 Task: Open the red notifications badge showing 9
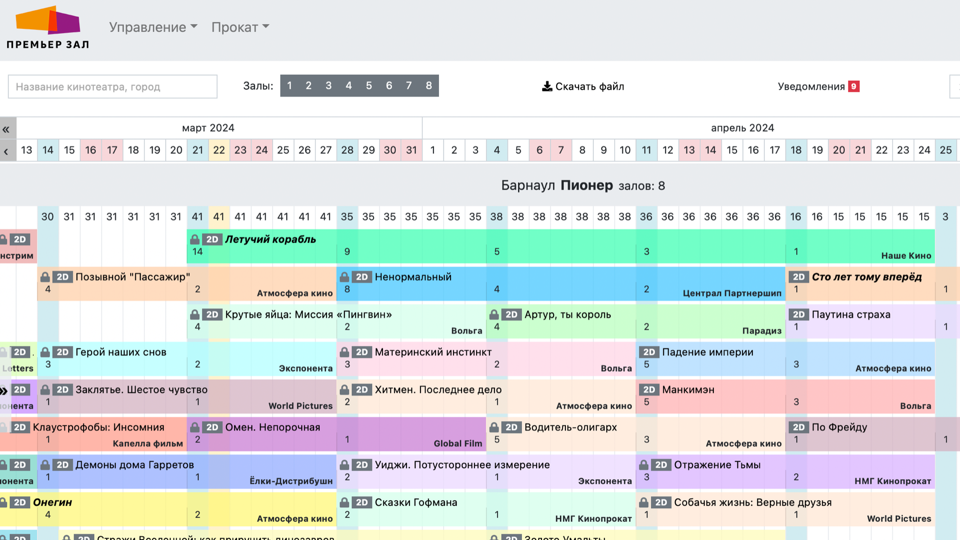[853, 87]
